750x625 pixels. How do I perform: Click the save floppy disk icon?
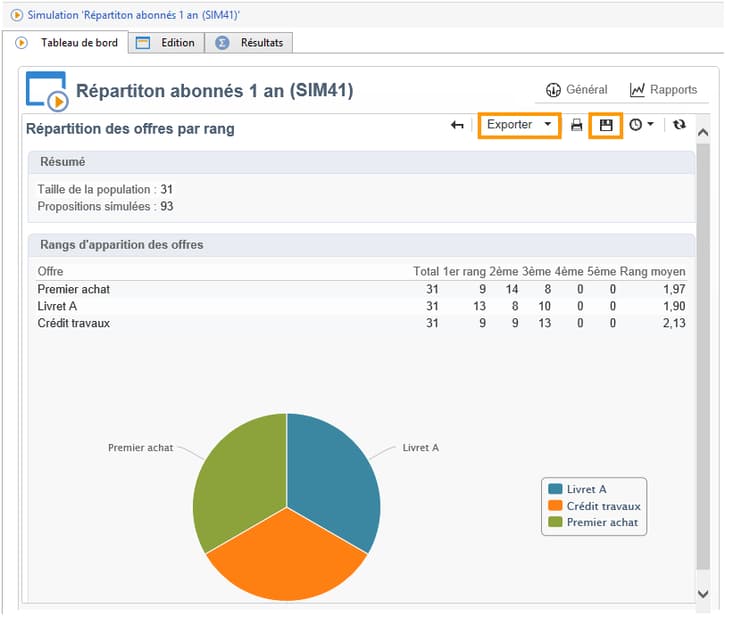click(x=606, y=125)
